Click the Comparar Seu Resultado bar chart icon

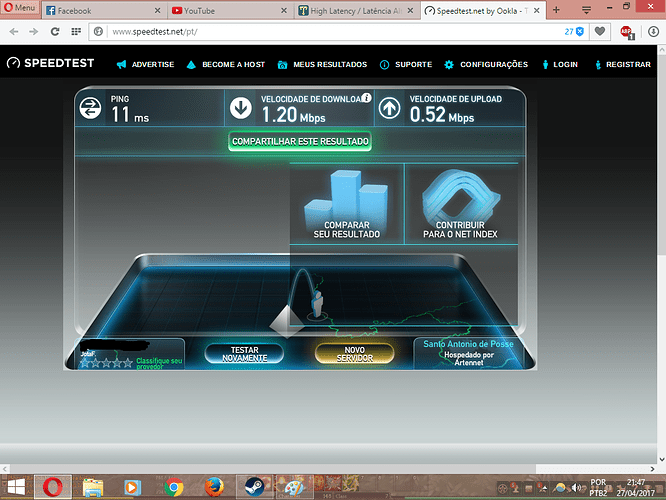click(347, 196)
